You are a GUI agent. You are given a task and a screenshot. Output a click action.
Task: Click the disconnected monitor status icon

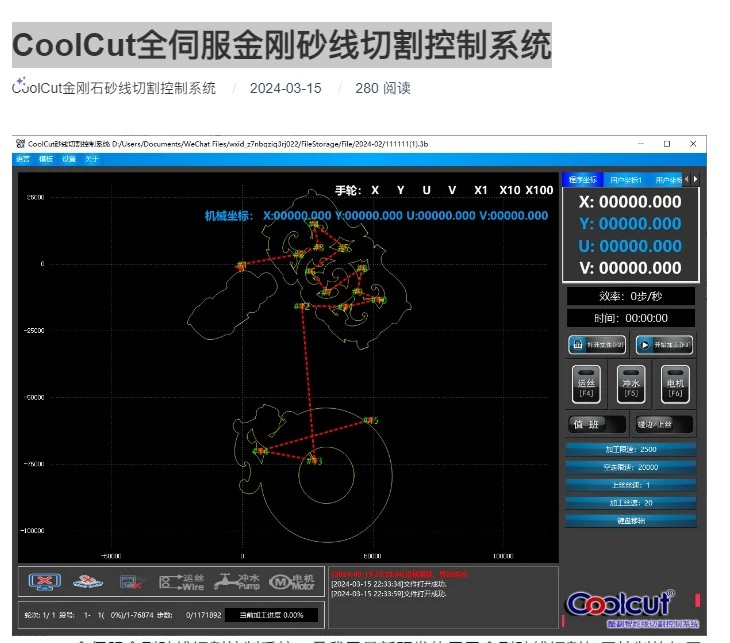(x=45, y=582)
